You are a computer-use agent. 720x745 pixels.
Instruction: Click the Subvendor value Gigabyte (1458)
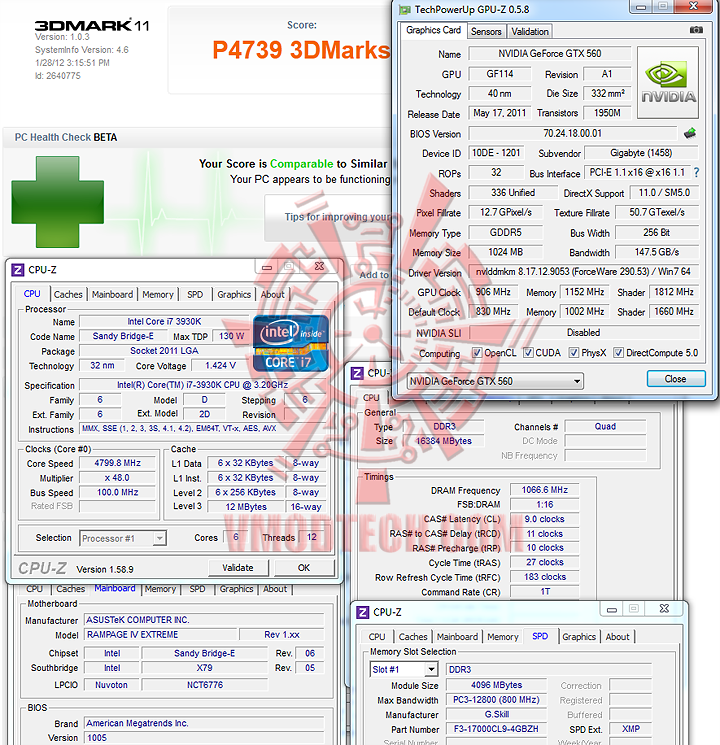pos(641,153)
